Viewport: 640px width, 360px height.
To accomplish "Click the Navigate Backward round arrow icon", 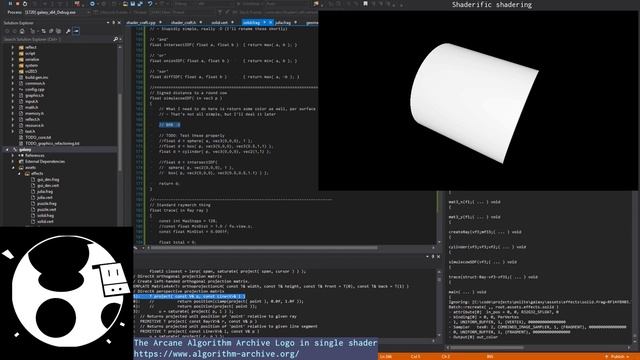I will [x=92, y=4].
